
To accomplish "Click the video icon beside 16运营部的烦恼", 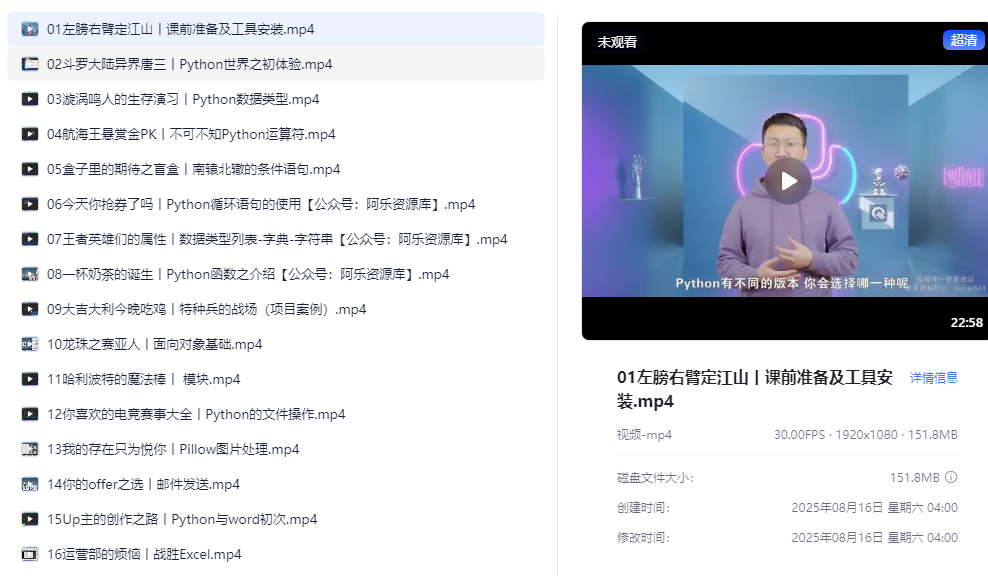I will [30, 554].
